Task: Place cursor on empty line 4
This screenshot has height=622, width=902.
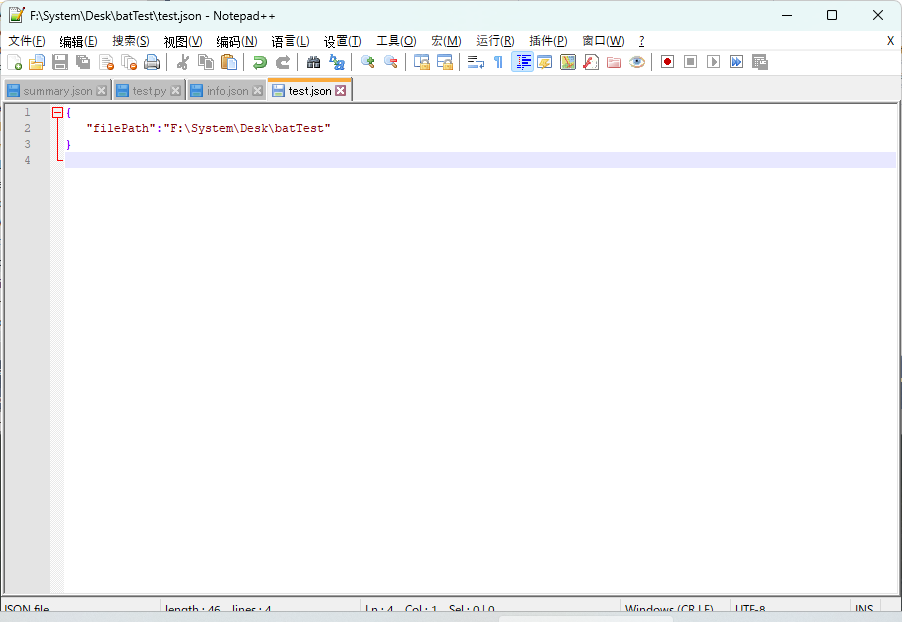Action: [x=480, y=160]
